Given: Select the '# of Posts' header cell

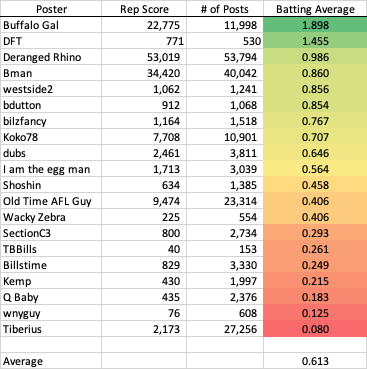Looking at the screenshot, I should [x=225, y=9].
